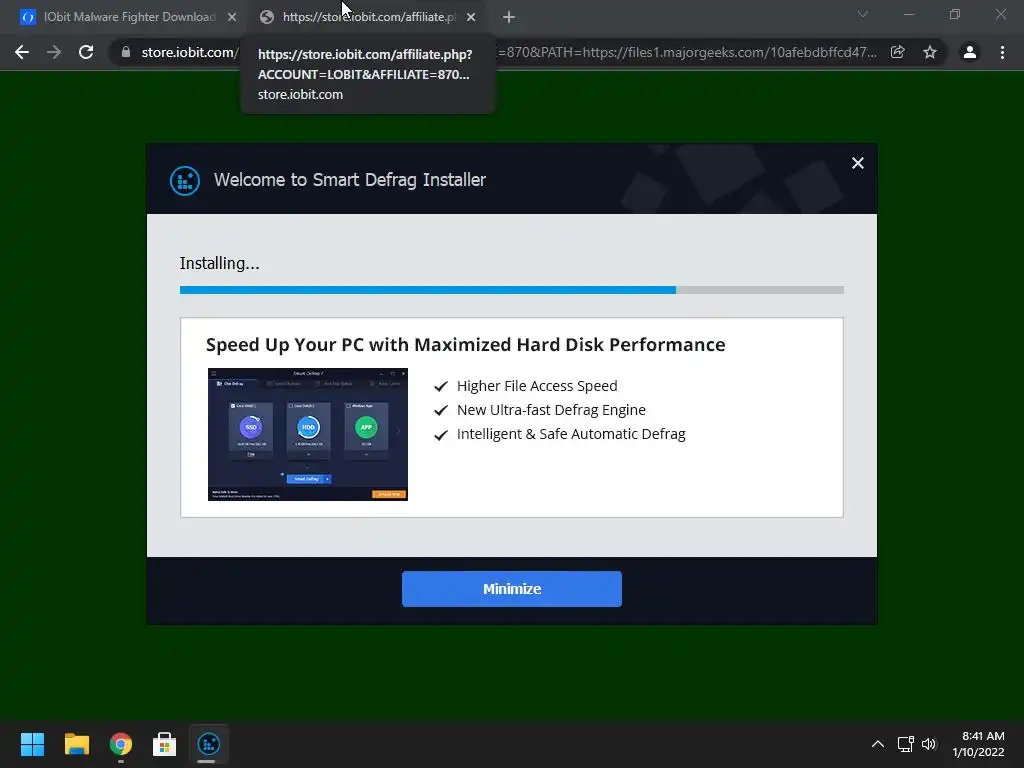This screenshot has height=768, width=1024.
Task: Click the 'Speed Up Your PC' heading
Action: [x=466, y=345]
